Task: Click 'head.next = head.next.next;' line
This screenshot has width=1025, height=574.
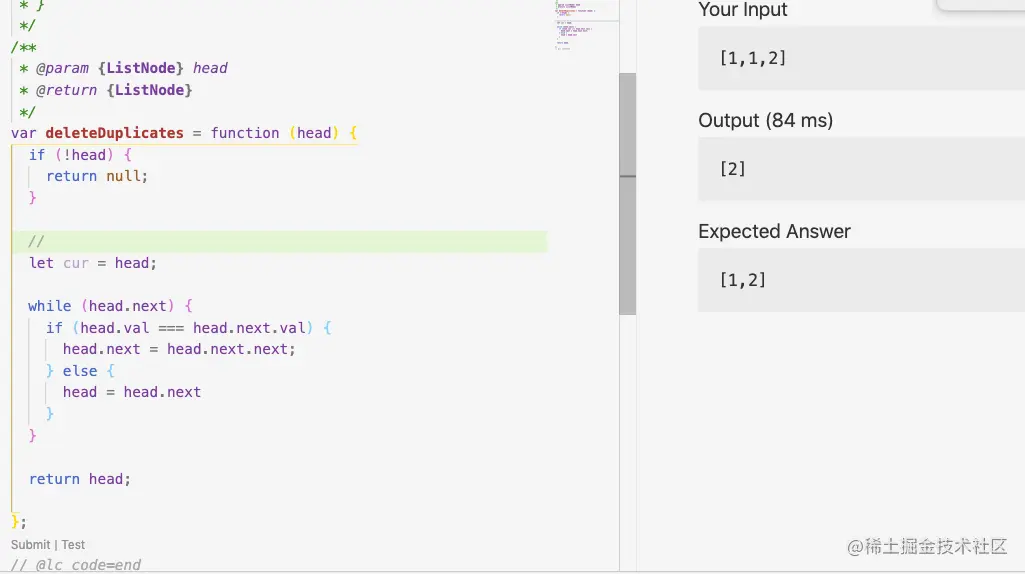Action: [179, 349]
